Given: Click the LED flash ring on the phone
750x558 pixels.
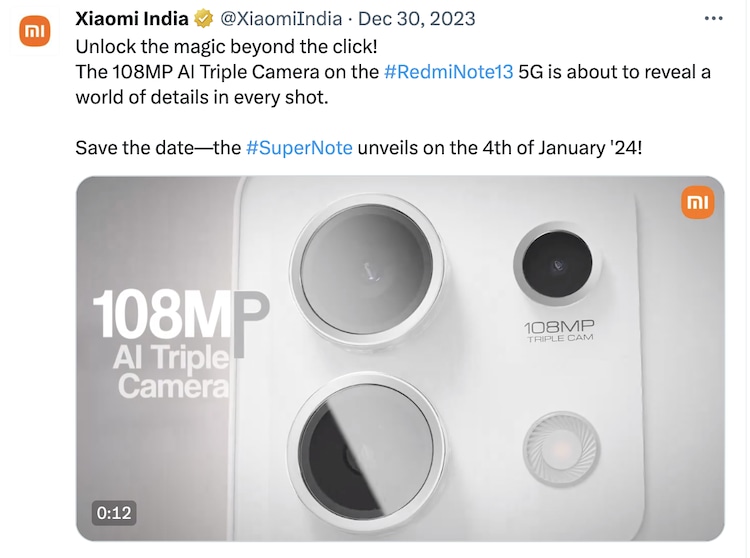Looking at the screenshot, I should (x=560, y=443).
